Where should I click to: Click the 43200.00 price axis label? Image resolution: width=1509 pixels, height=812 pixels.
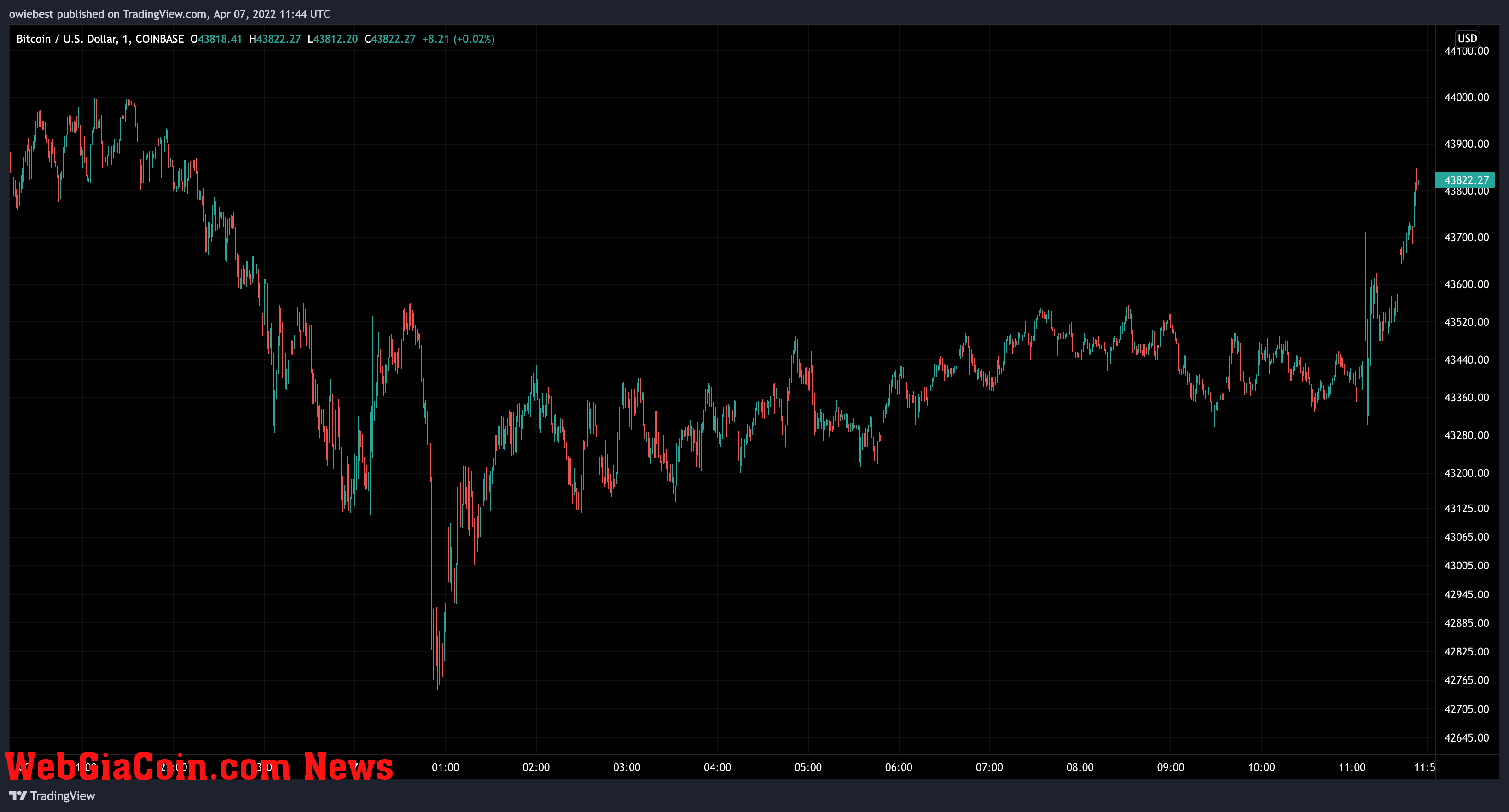[1466, 473]
